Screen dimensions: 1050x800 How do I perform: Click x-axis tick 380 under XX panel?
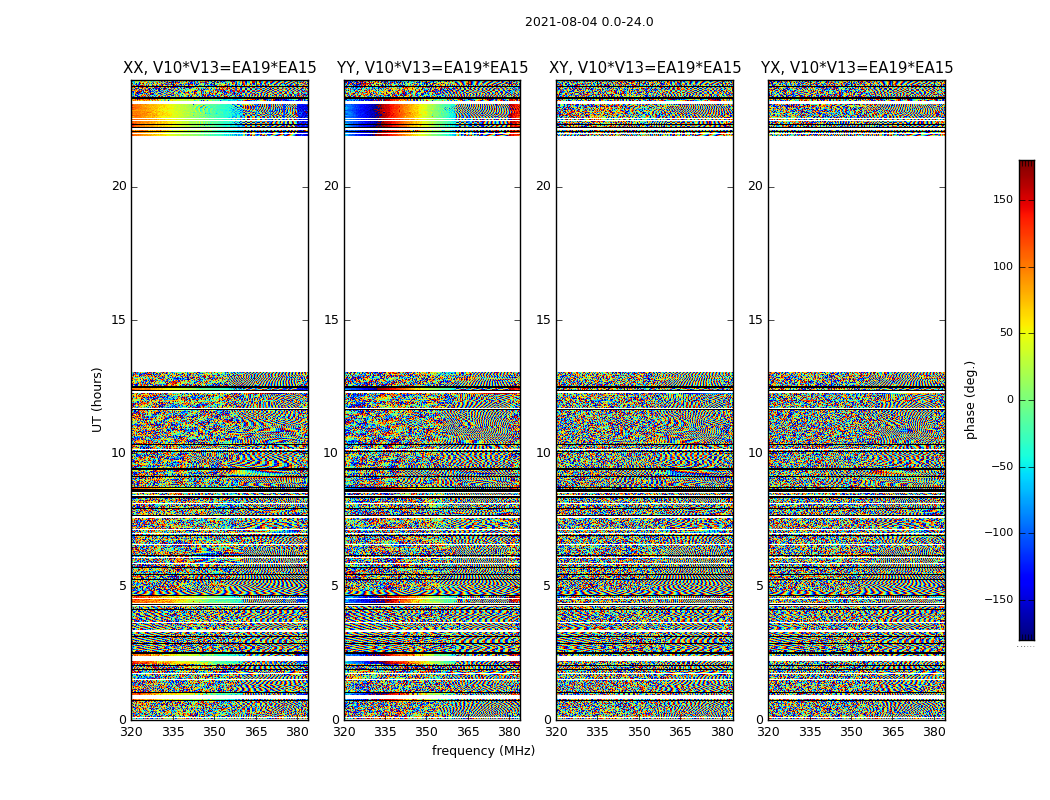[297, 732]
